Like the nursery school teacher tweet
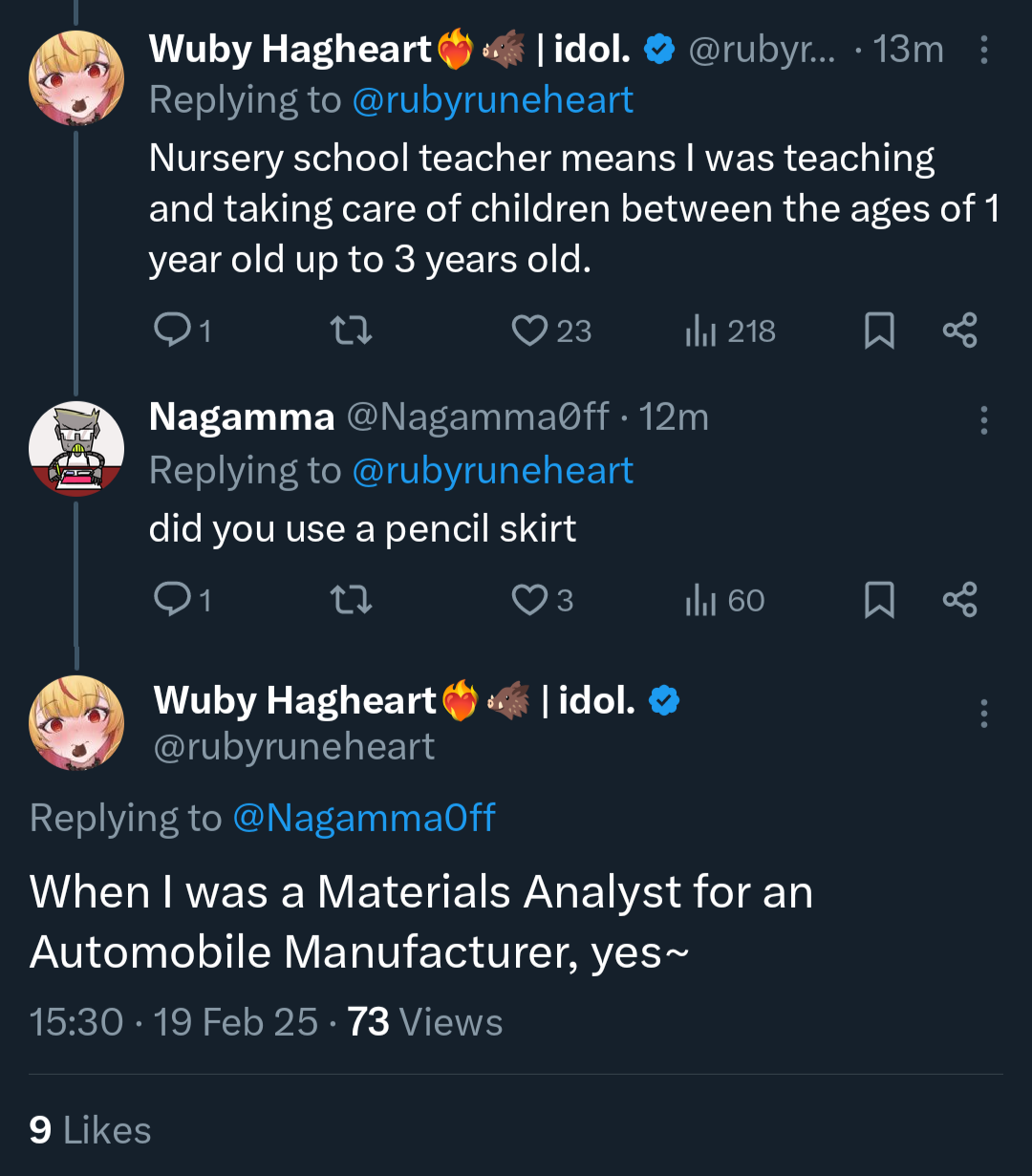The width and height of the screenshot is (1032, 1176). tap(529, 331)
